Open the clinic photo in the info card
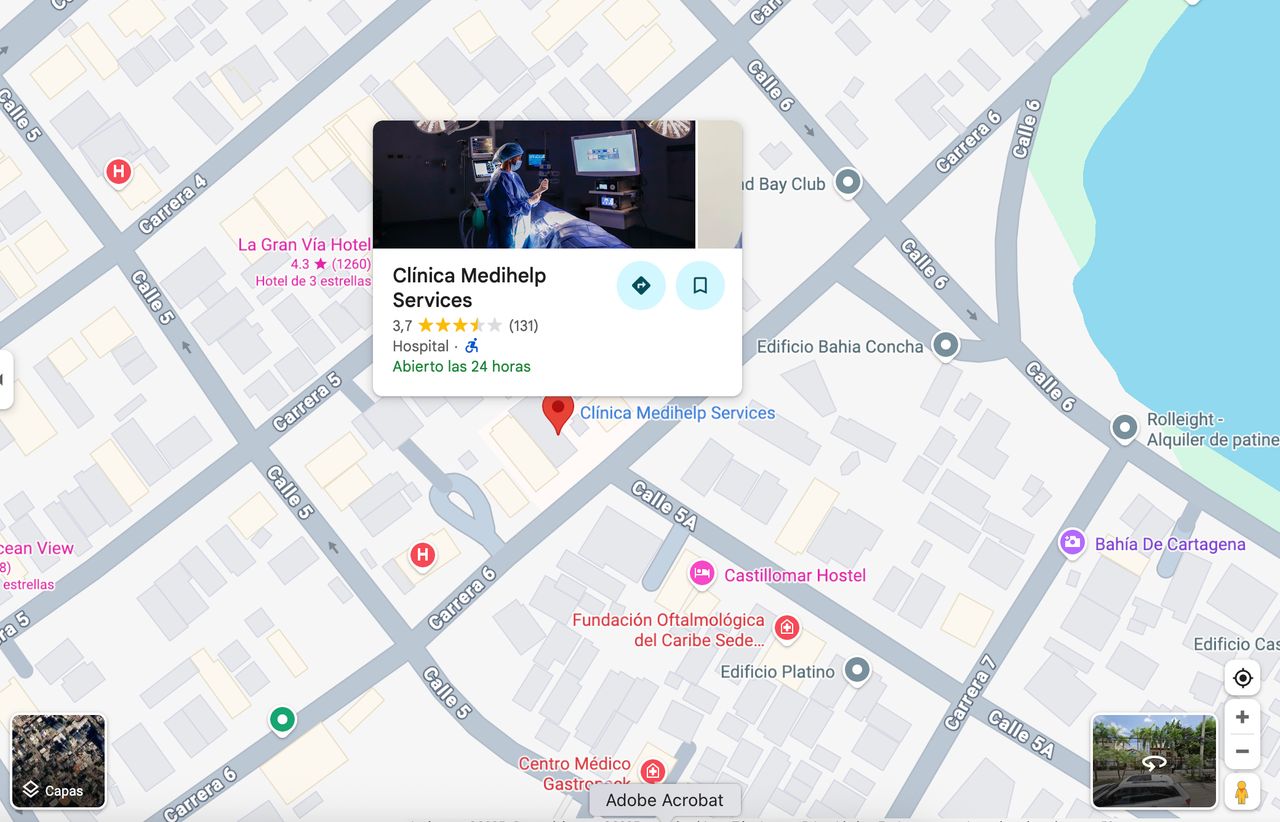The image size is (1280, 822). (x=534, y=184)
